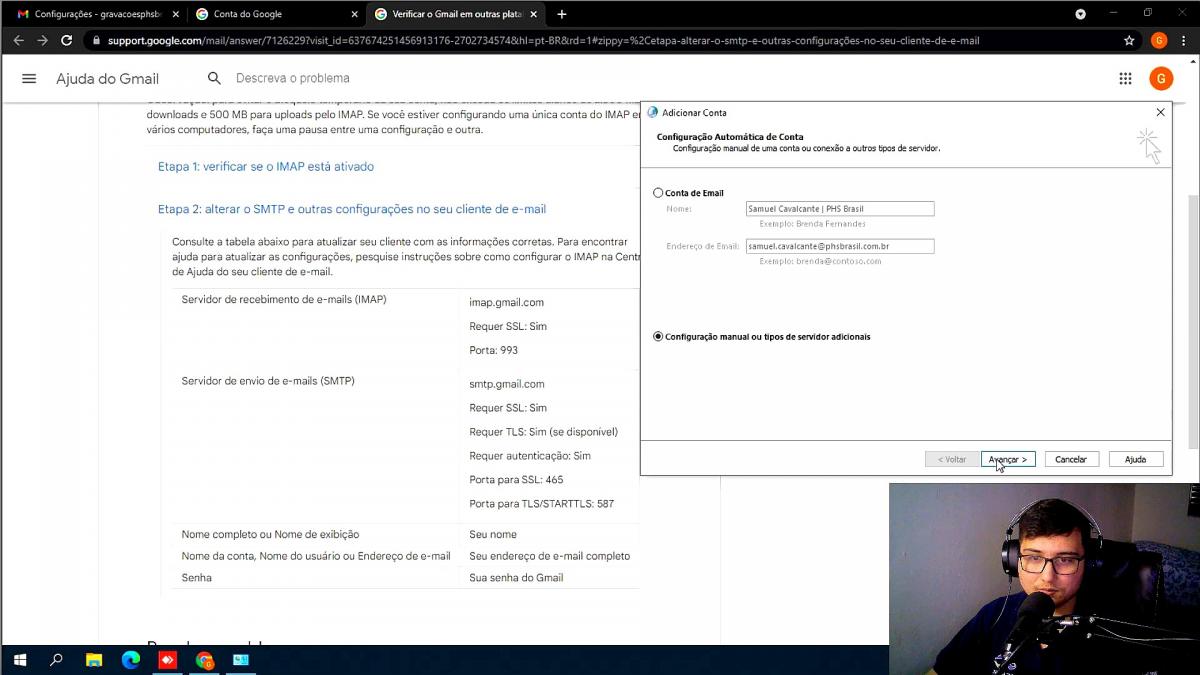Click the 'Ajuda' button in the dialog
The height and width of the screenshot is (675, 1200).
click(1135, 459)
